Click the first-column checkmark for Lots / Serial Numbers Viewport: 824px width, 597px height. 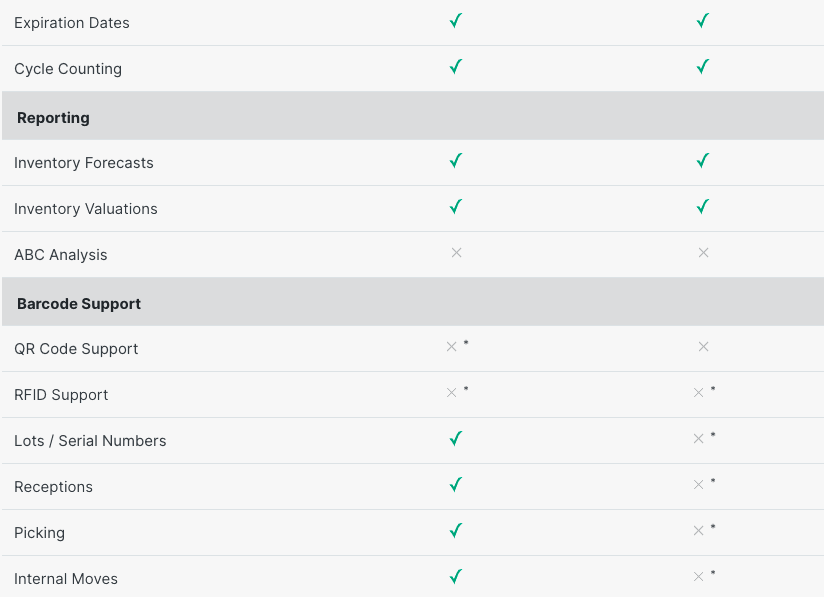click(x=456, y=439)
